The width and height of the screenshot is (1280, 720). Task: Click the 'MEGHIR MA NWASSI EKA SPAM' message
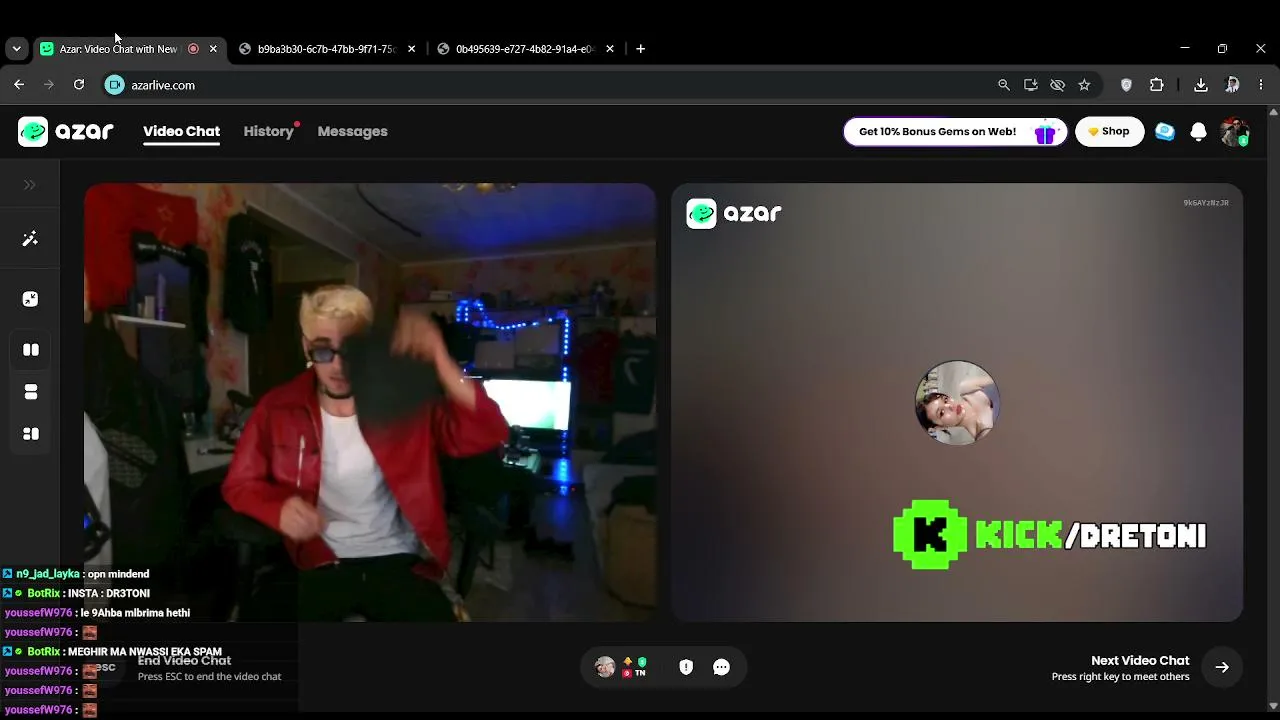click(145, 652)
